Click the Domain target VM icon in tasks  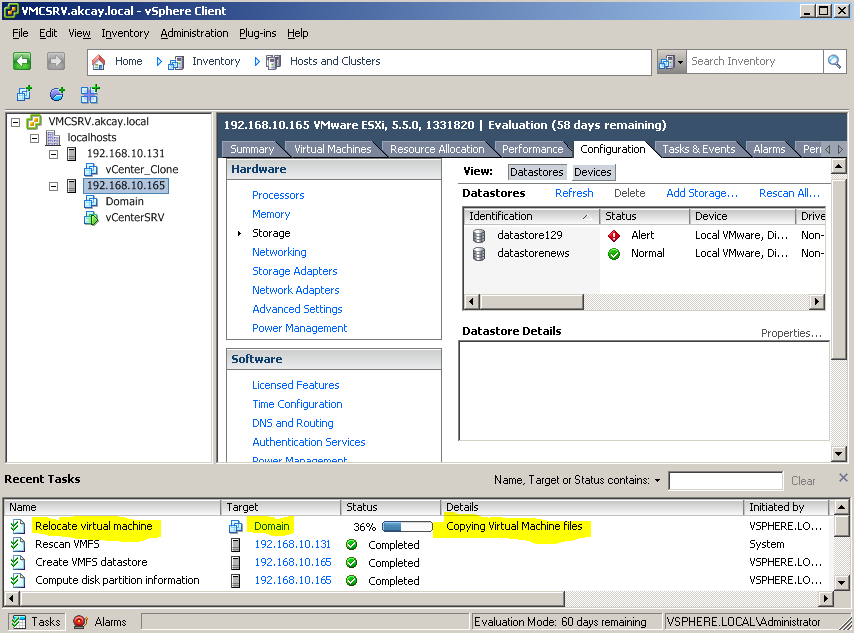235,526
